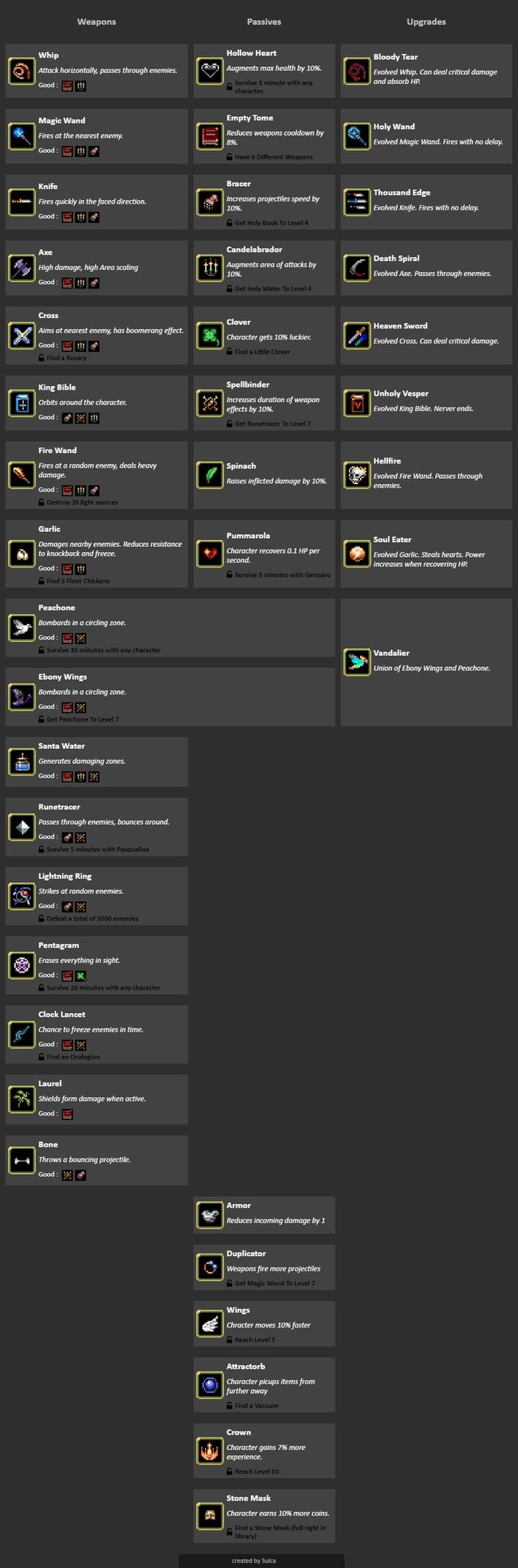Click the Spinach leaf icon
Viewport: 518px width, 1568px height.
(210, 475)
